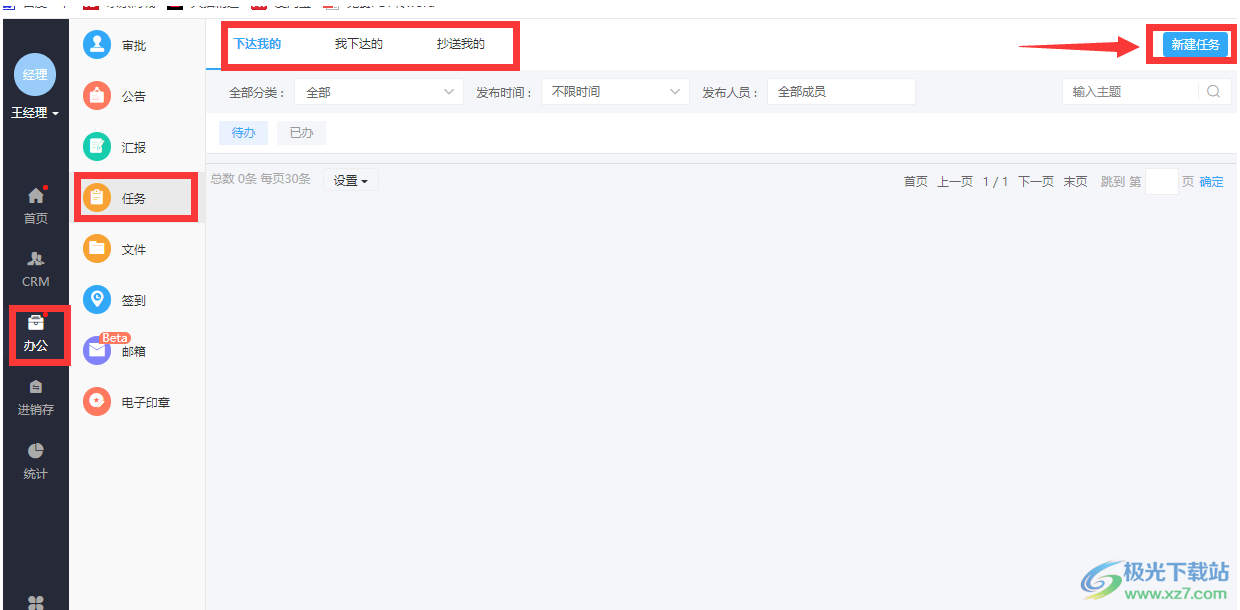1240x610 pixels.
Task: Open the apps grid icon at sidebar bottom
Action: 36,602
